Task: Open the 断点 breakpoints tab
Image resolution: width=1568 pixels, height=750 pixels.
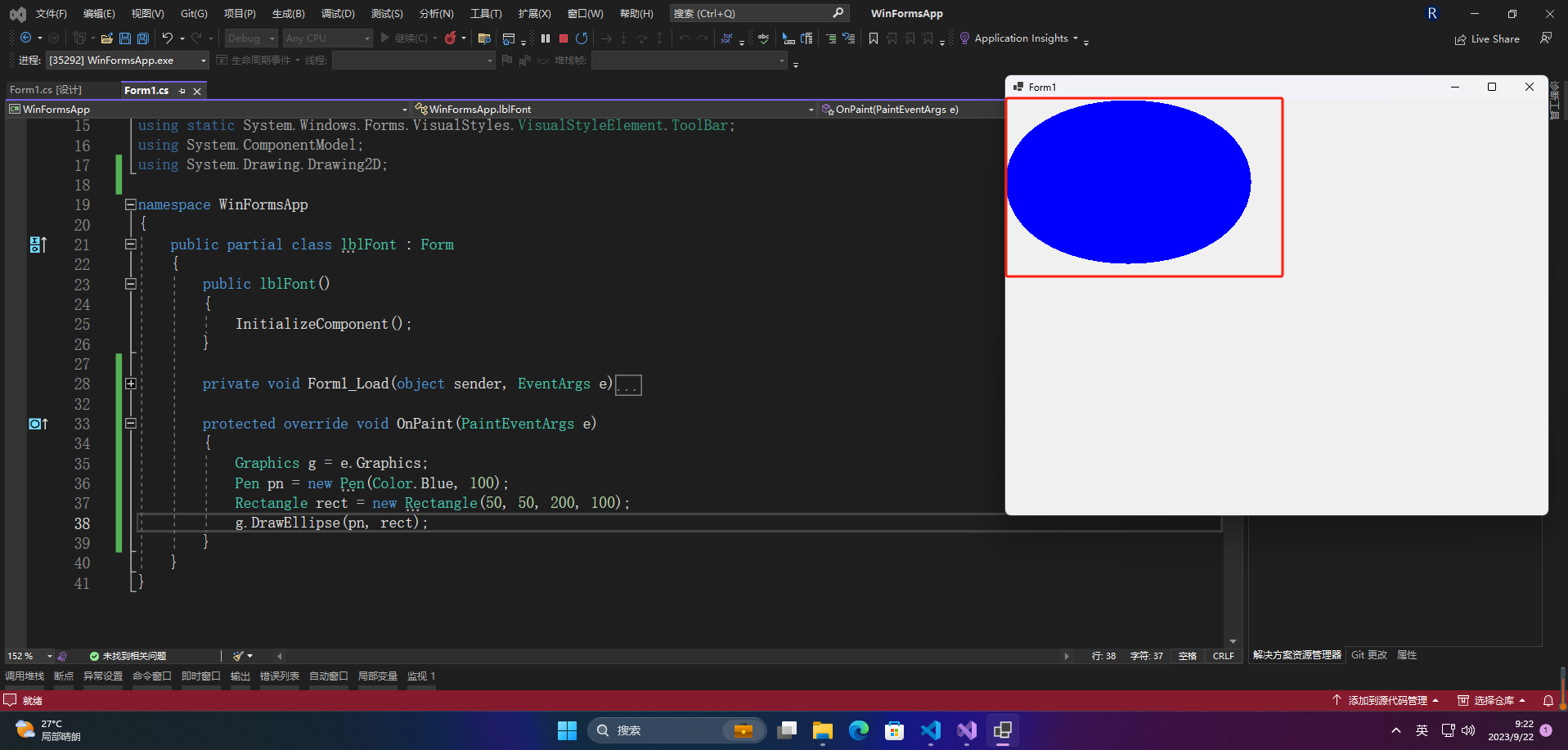Action: 64,676
